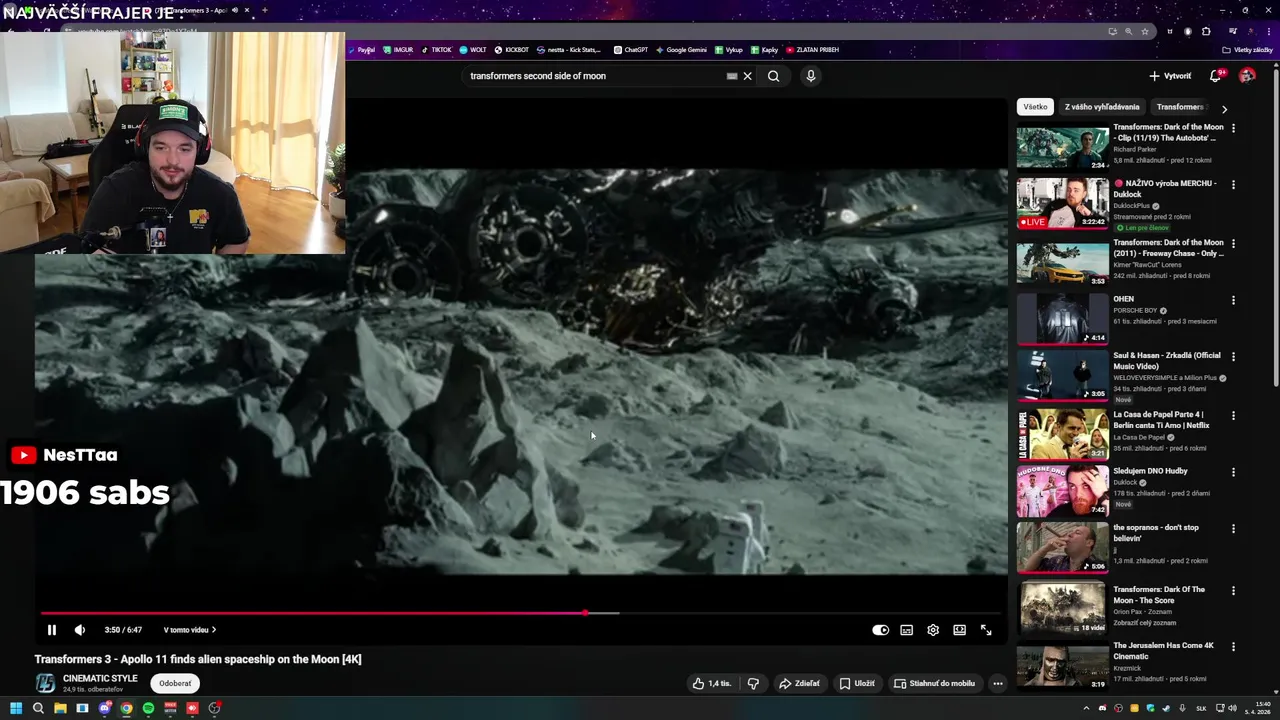Seek on the red video progress bar
The height and width of the screenshot is (720, 1280).
click(520, 613)
